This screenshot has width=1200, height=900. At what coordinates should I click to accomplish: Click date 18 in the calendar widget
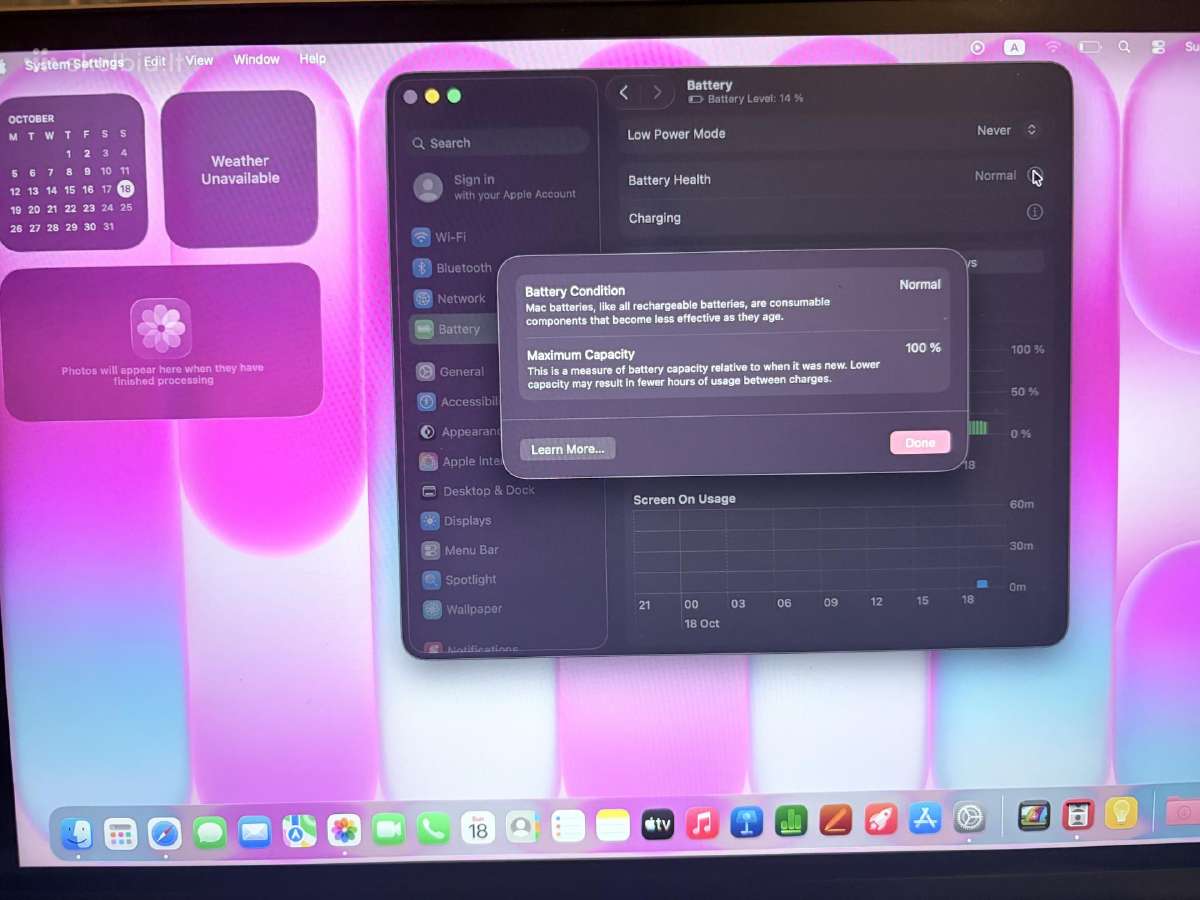[125, 188]
